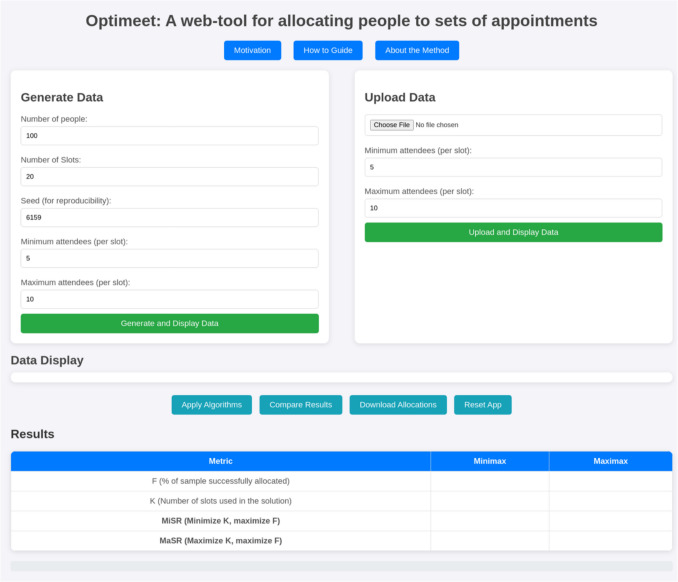The image size is (678, 582).
Task: Edit the Seed for reproducibility field
Action: (169, 217)
